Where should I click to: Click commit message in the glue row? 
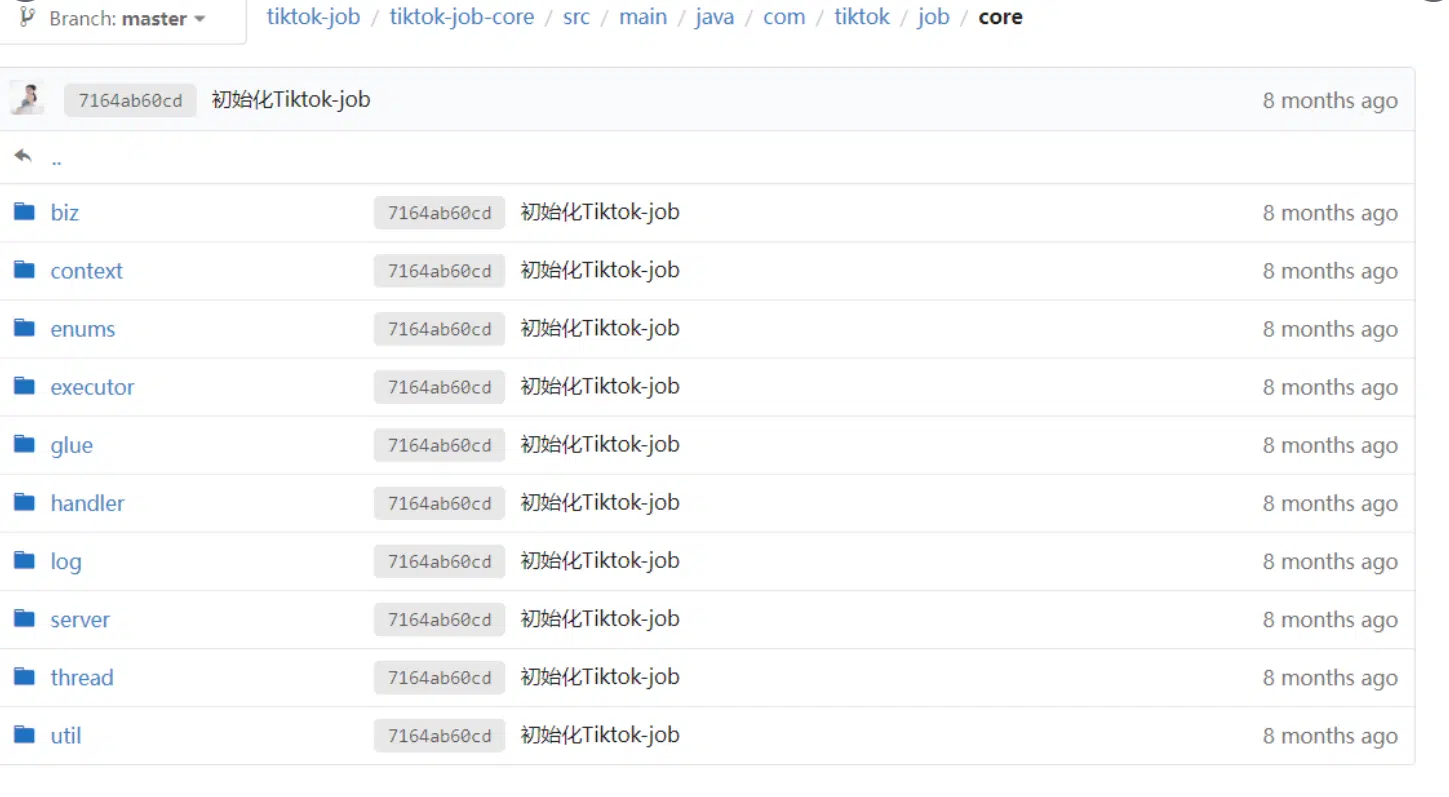(600, 443)
